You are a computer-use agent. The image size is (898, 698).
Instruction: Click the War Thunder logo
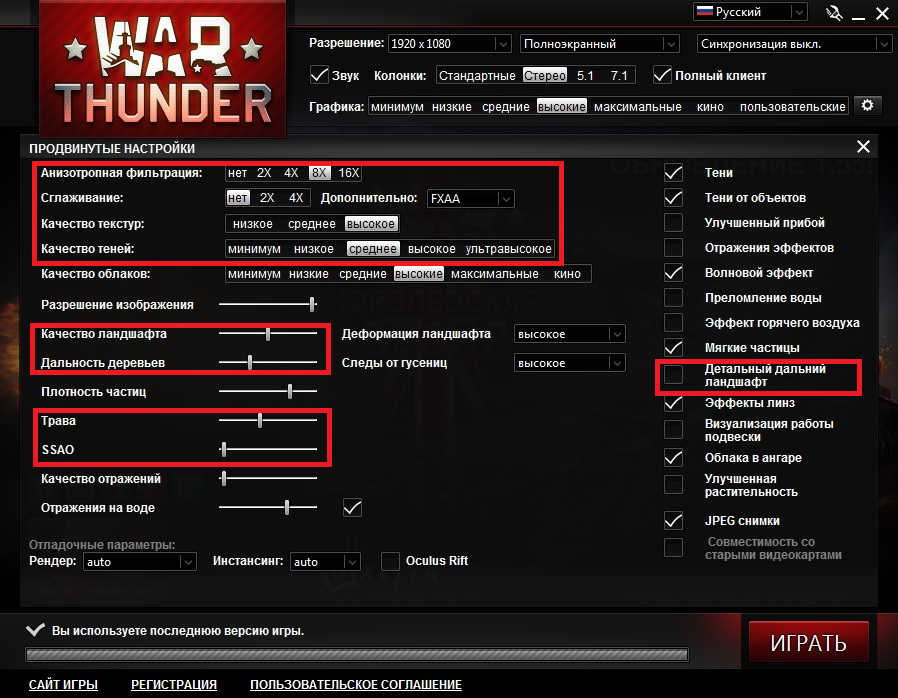(x=163, y=69)
